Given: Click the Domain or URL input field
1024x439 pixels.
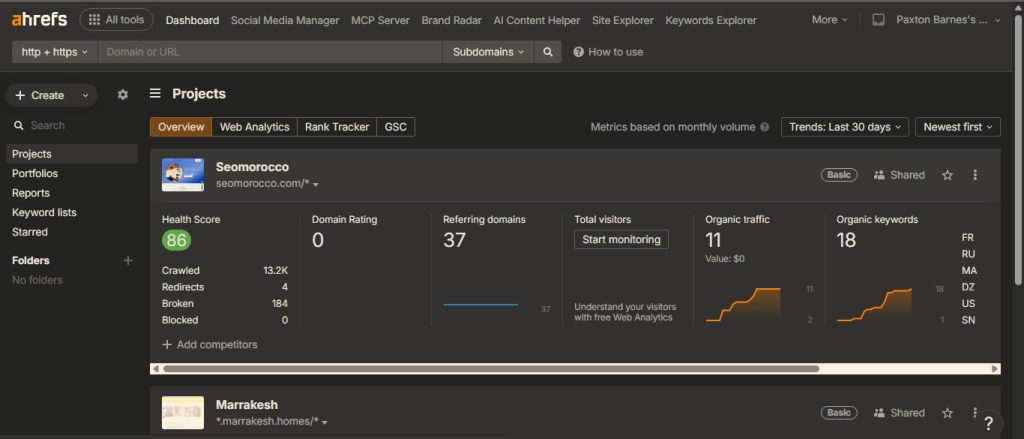Looking at the screenshot, I should coord(270,52).
